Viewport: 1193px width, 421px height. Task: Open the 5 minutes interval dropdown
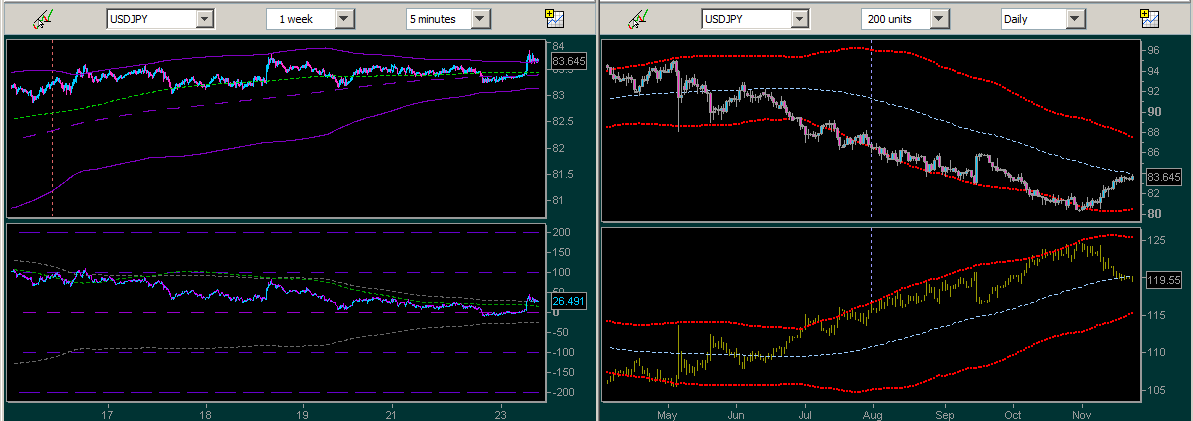(x=481, y=19)
